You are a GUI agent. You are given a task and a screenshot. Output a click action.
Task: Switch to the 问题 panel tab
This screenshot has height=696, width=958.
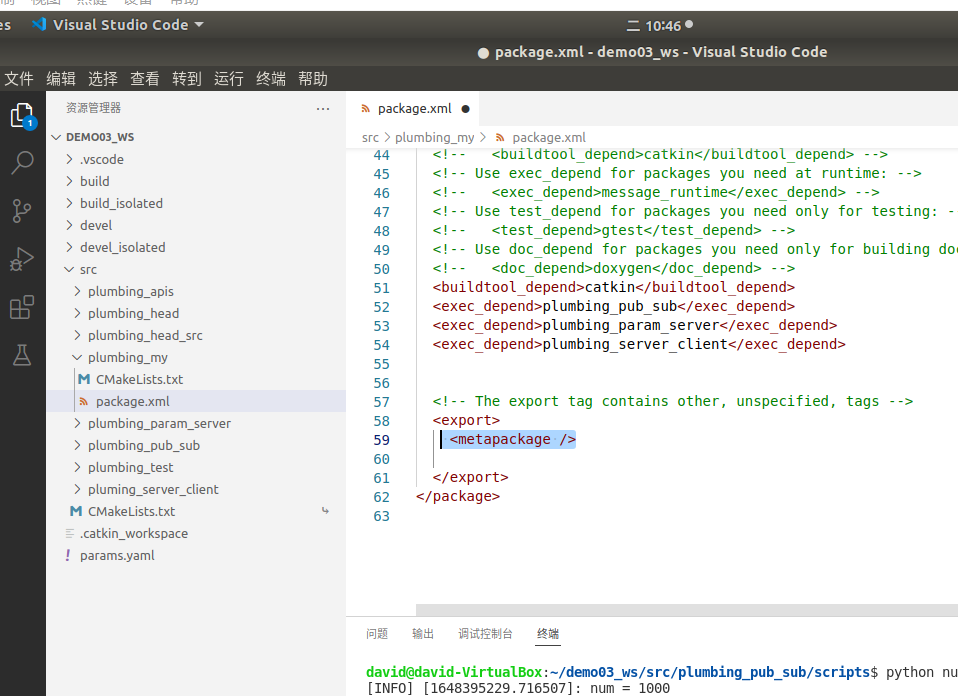click(377, 634)
